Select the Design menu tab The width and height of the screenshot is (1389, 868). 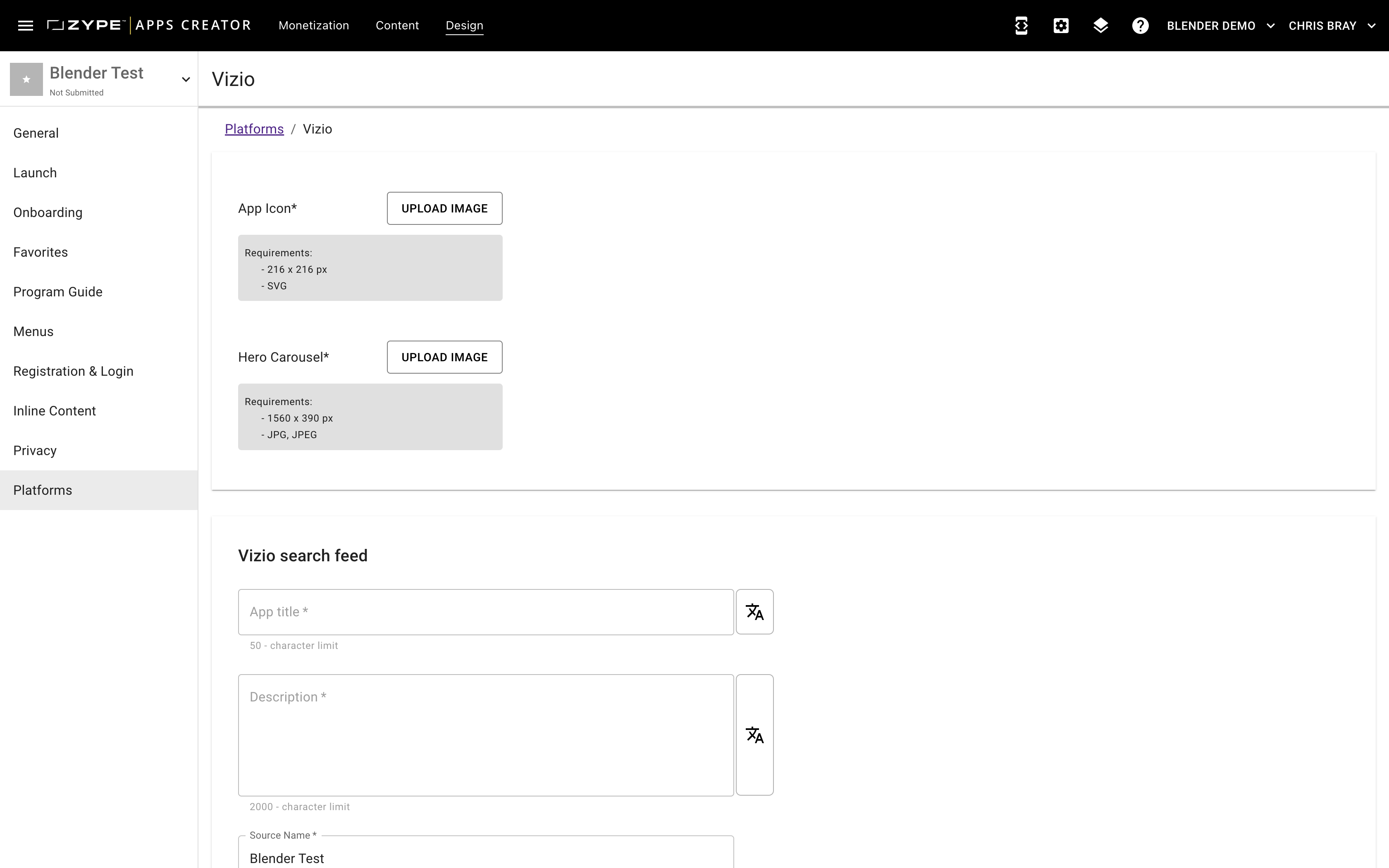[x=464, y=25]
